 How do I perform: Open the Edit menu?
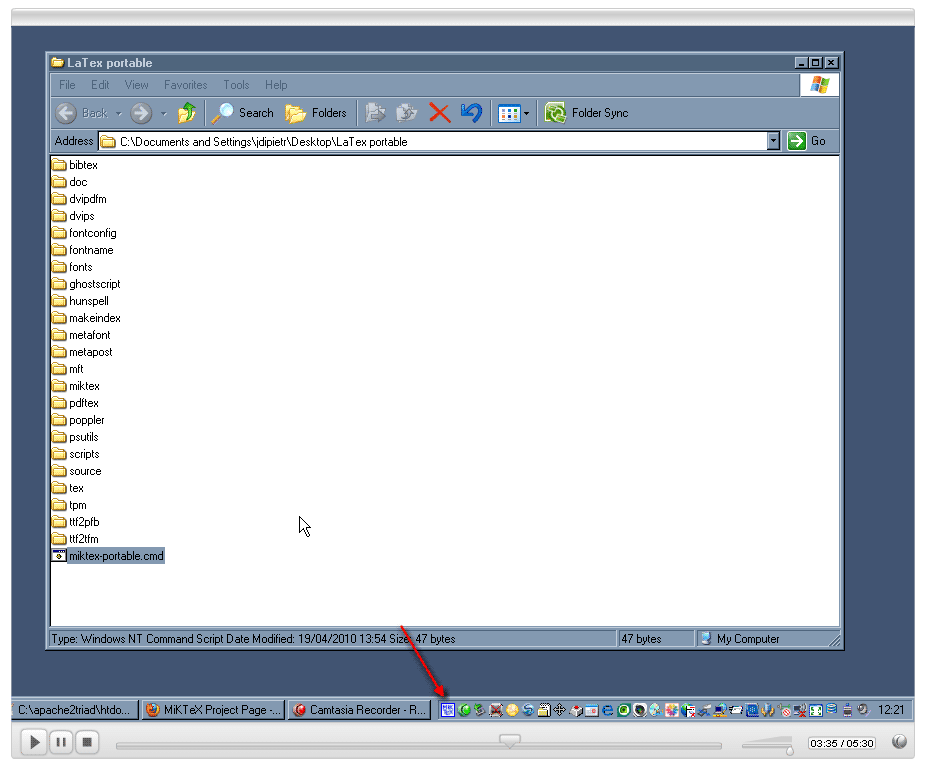coord(100,85)
